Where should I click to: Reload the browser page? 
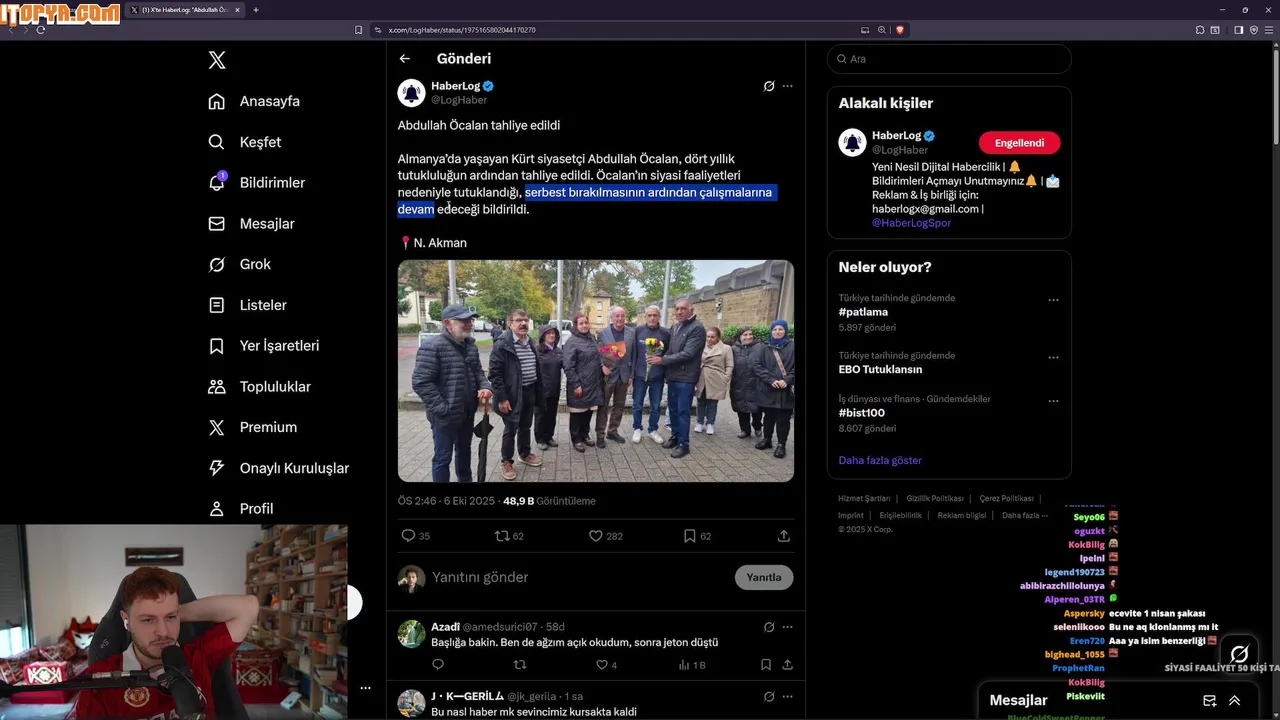coord(40,30)
